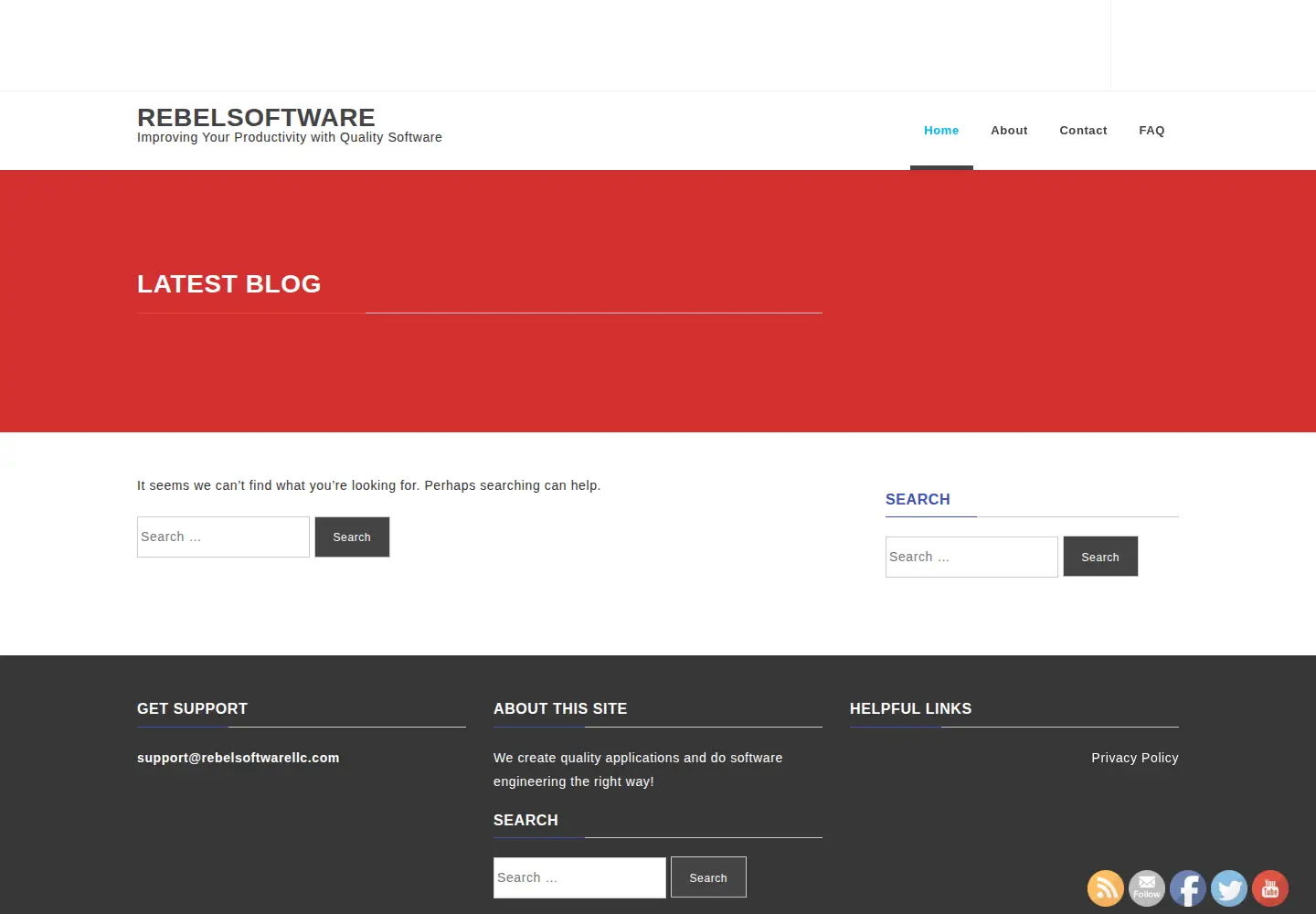Click the sidebar Search button
Viewport: 1316px width, 914px height.
pos(1100,557)
